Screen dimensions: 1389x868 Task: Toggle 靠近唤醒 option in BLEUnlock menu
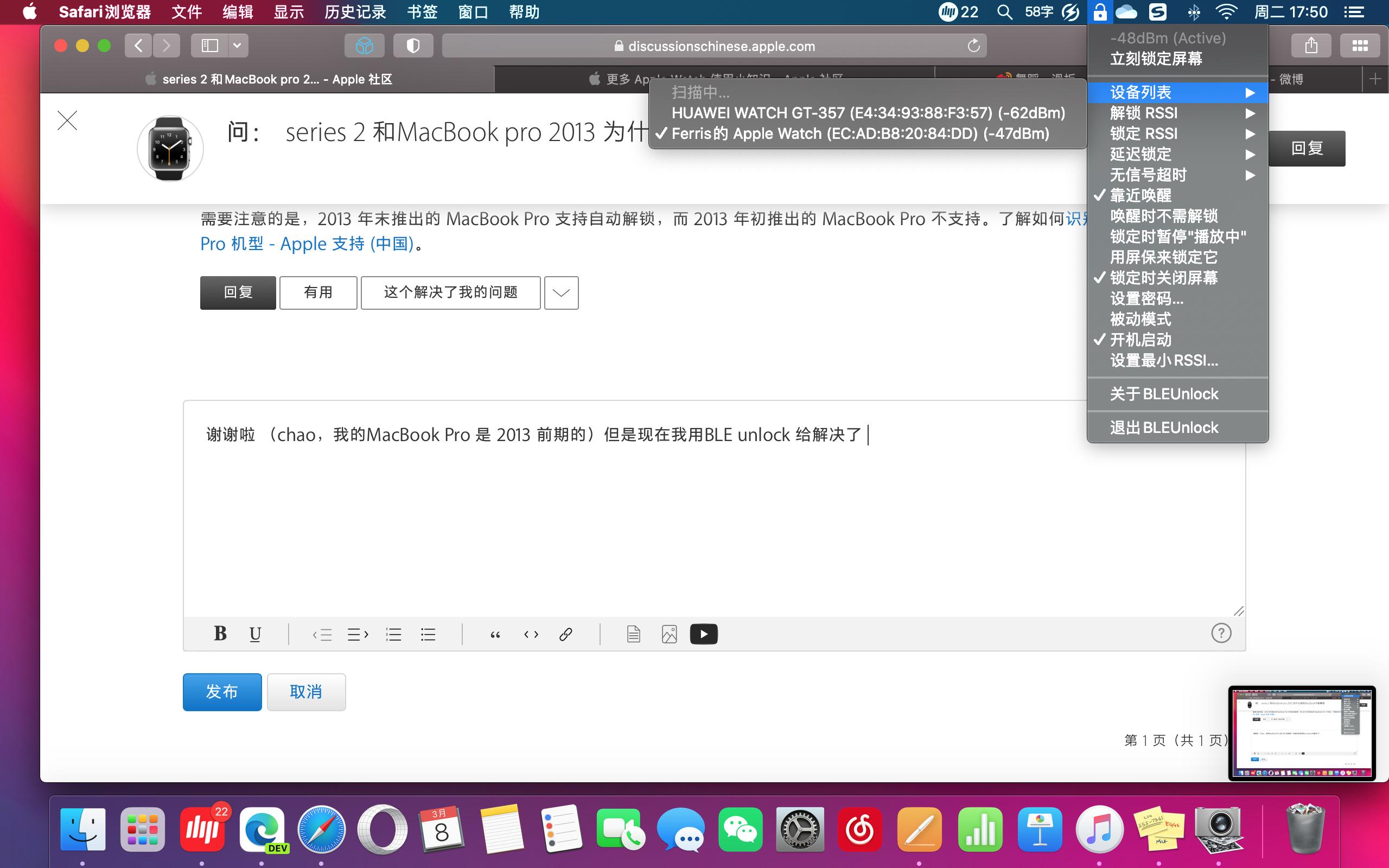[x=1141, y=195]
